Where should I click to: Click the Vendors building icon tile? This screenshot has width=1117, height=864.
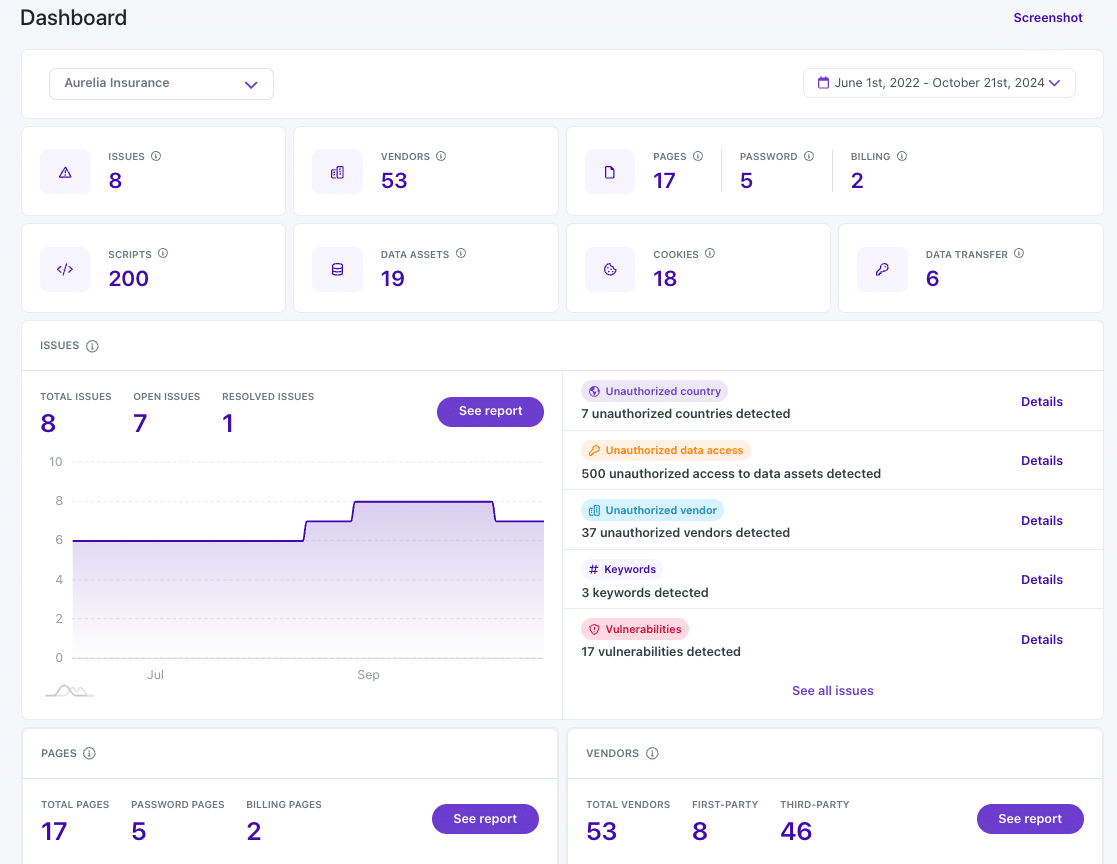(x=337, y=172)
